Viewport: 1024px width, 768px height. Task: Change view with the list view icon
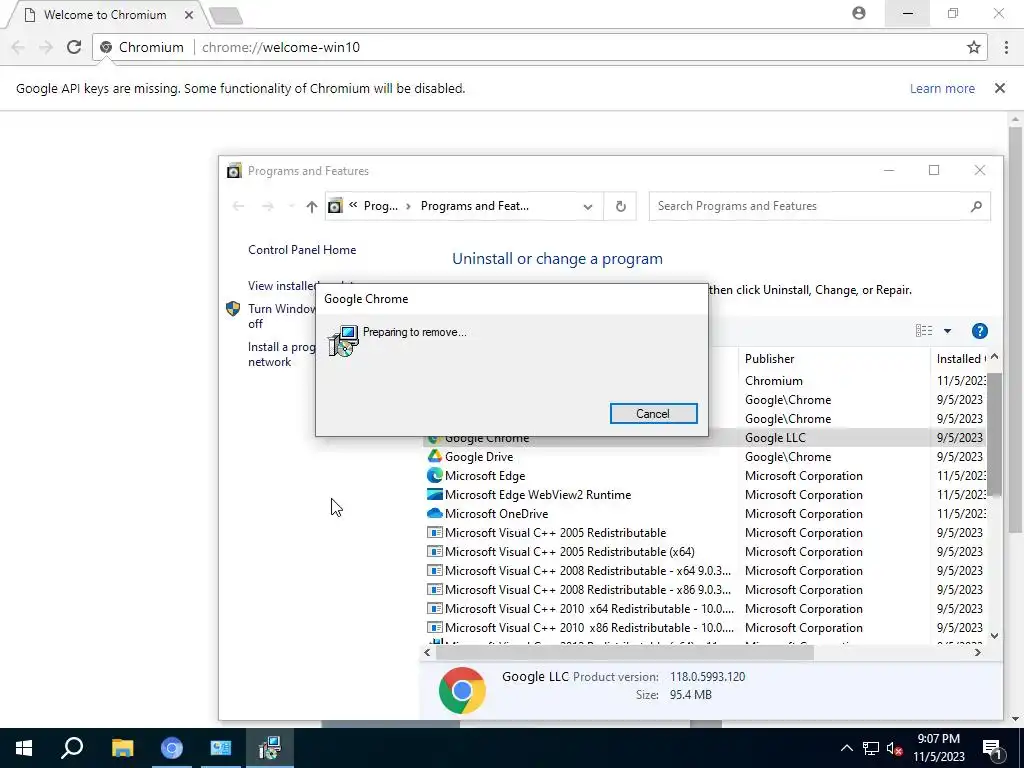(924, 331)
